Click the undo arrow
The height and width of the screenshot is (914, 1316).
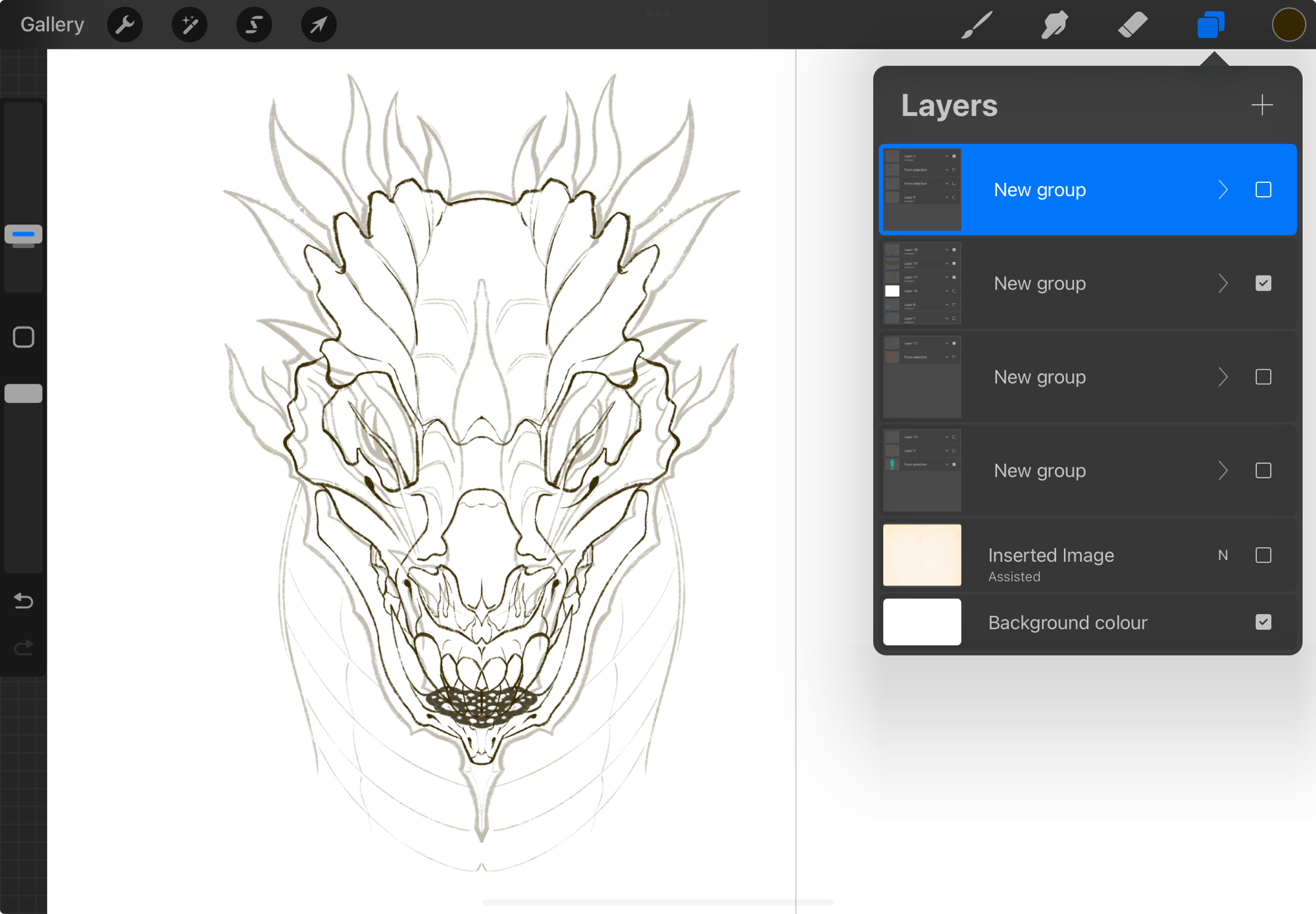[x=24, y=600]
